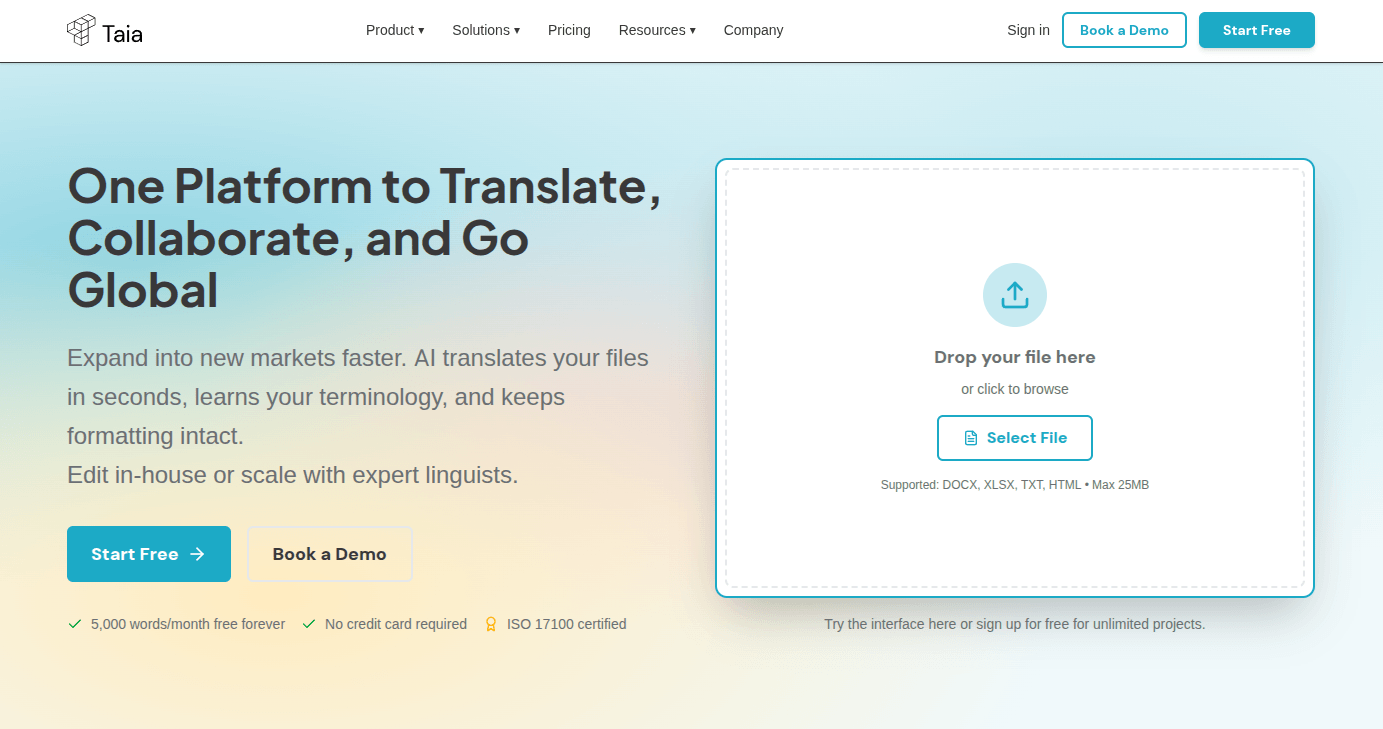Click the ISO 17100 certified badge icon

point(491,624)
